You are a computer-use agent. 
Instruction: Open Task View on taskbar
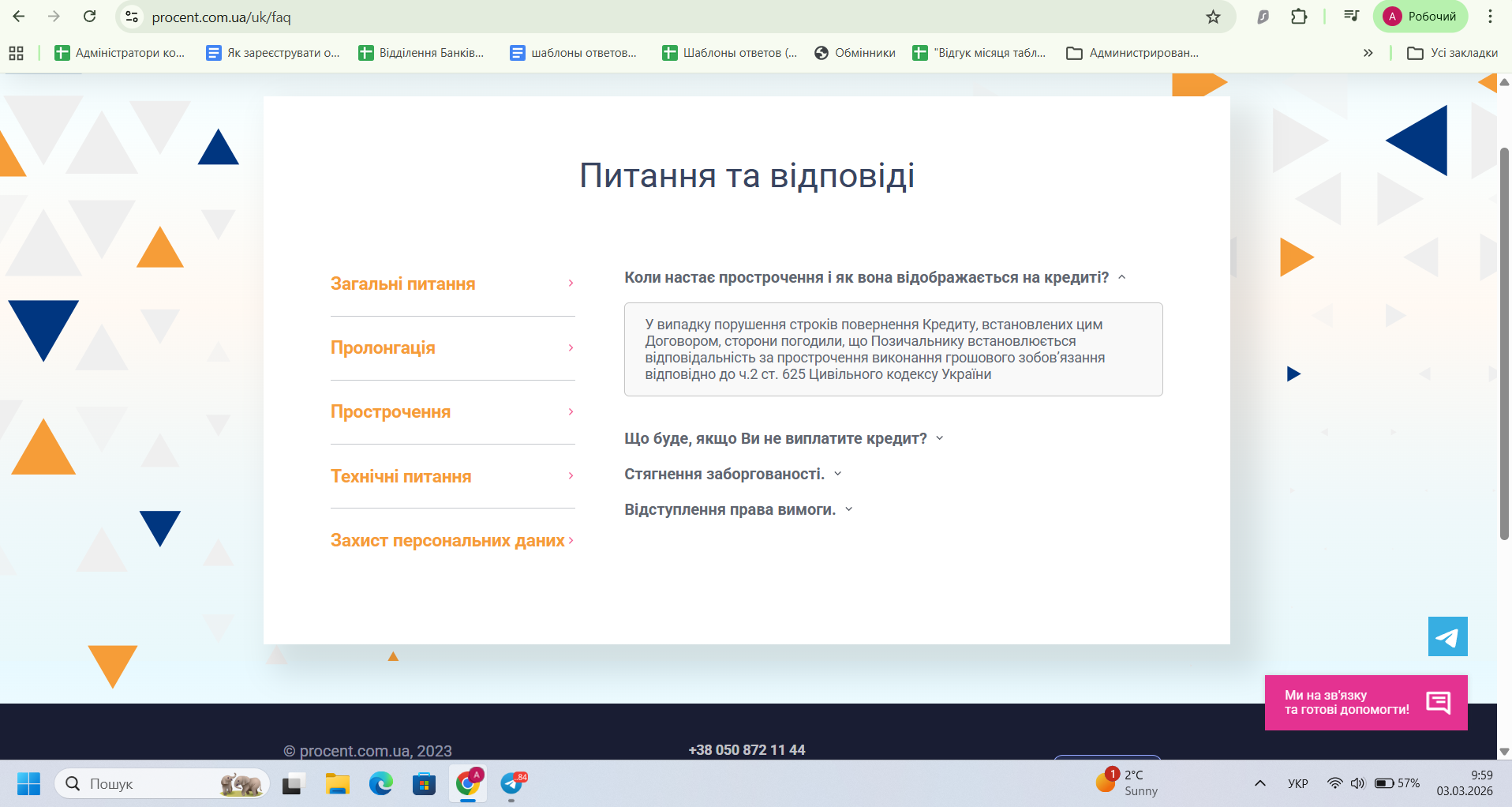[293, 783]
